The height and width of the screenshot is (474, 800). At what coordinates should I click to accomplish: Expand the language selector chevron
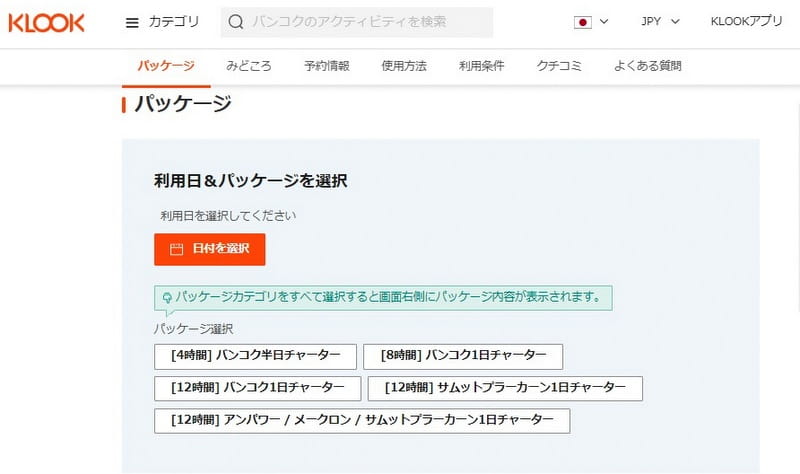604,22
